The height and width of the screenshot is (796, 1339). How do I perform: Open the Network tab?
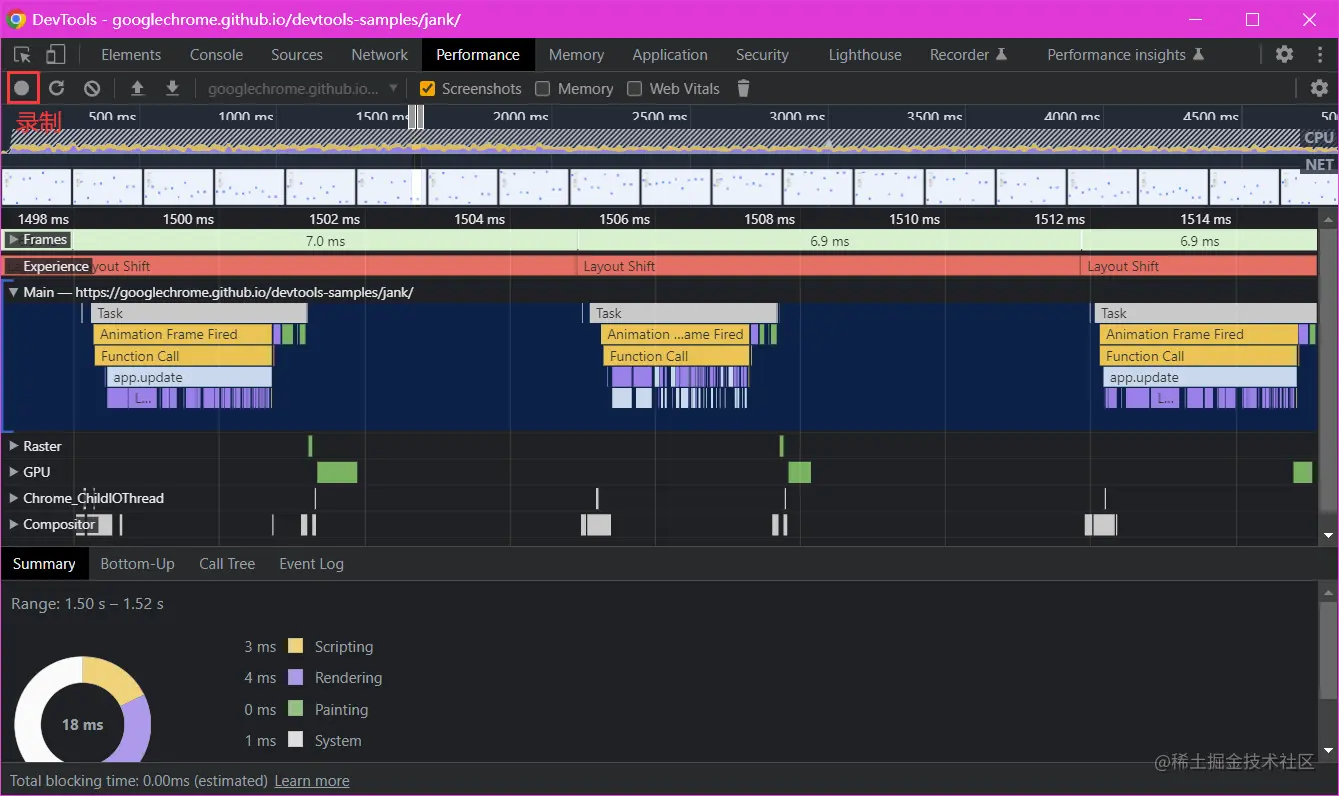(380, 54)
